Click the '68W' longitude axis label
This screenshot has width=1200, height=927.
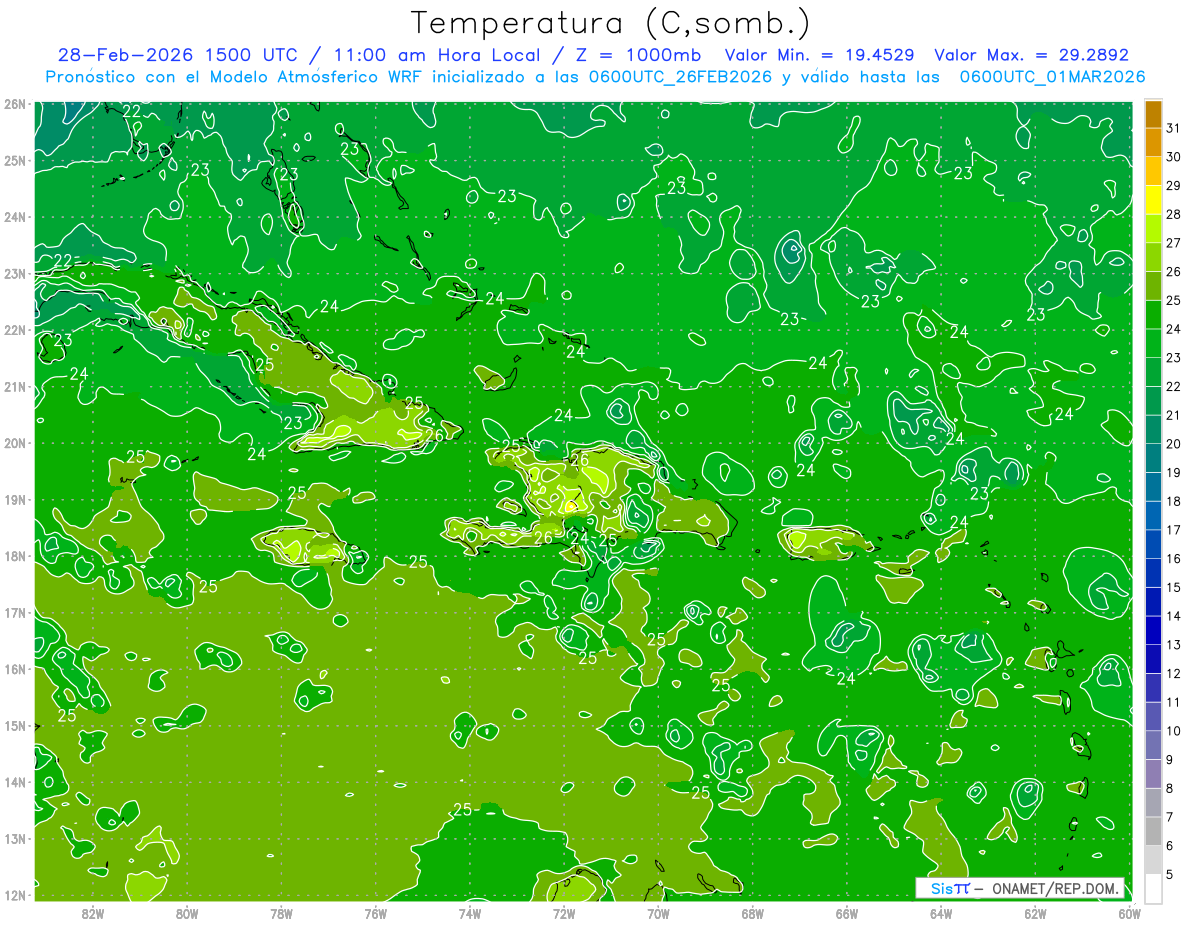[x=753, y=913]
